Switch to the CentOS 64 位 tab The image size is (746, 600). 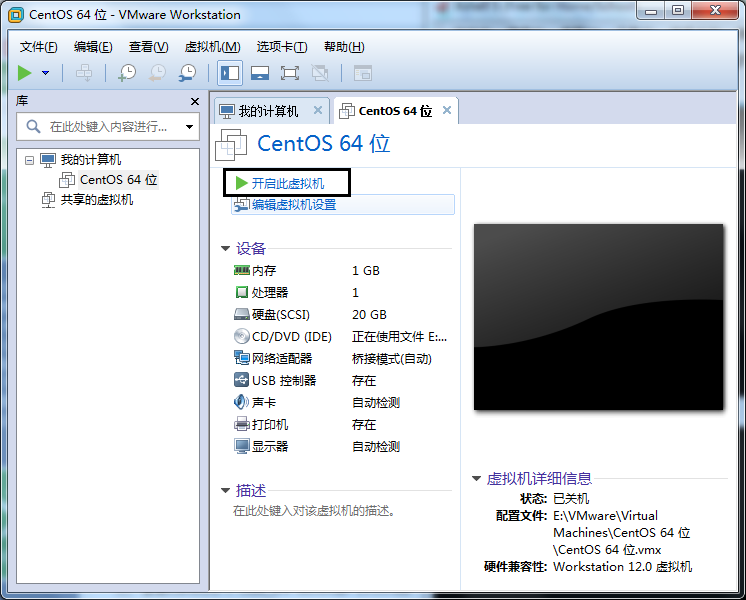(x=395, y=111)
